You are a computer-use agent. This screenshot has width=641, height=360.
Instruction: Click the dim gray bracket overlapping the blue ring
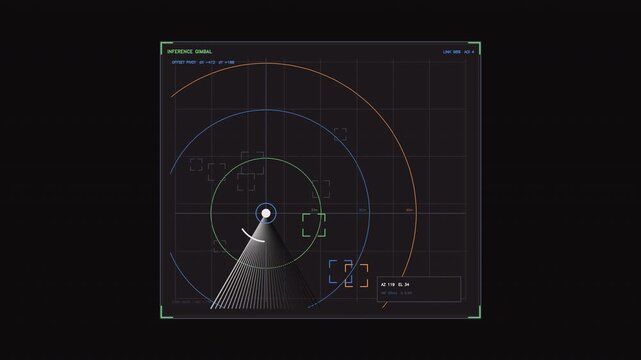pos(341,134)
